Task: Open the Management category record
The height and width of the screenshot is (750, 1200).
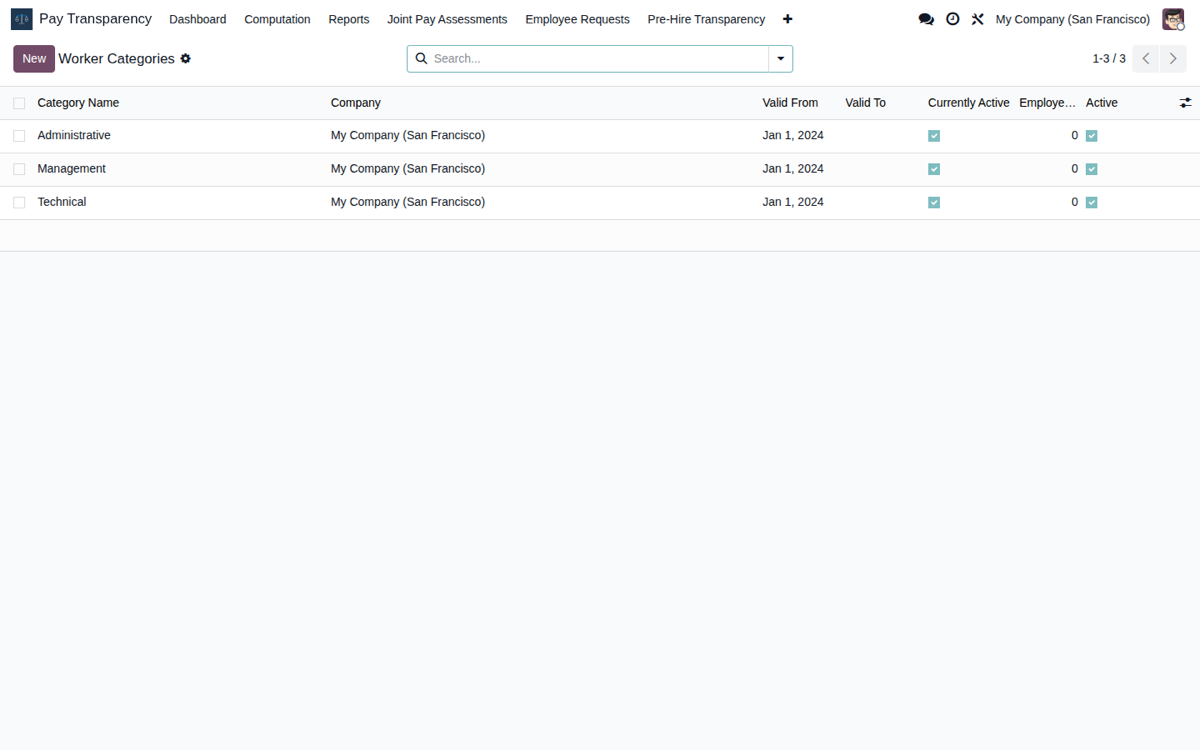Action: 71,169
